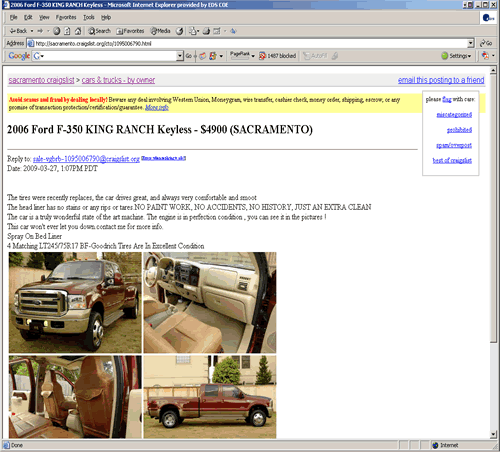Screen dimensions: 500x454
Task: Open the Tools menu
Action: pyautogui.click(x=89, y=17)
